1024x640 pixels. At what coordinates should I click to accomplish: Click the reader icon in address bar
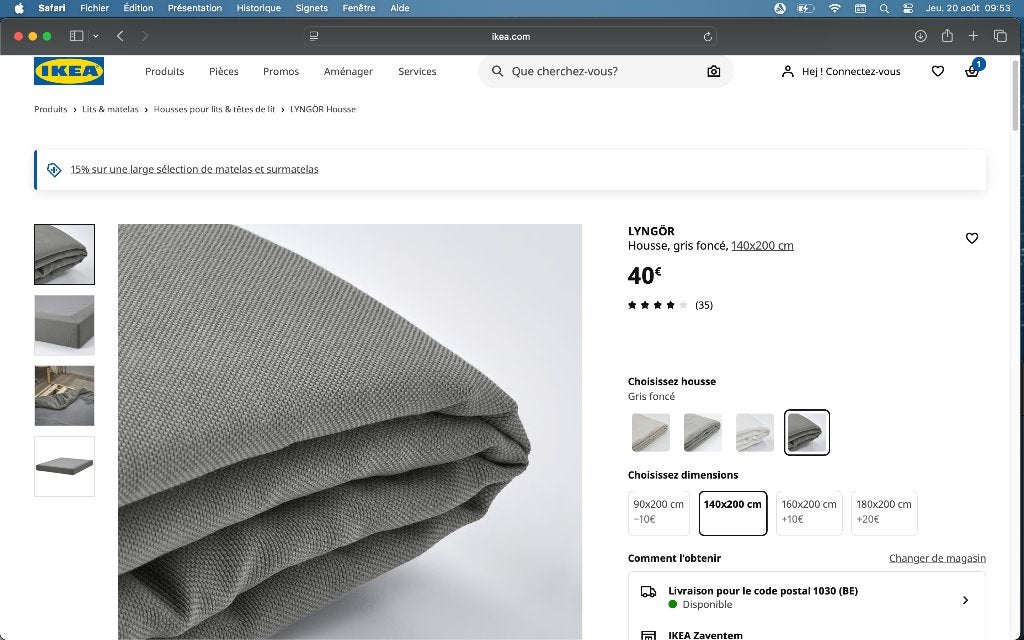[314, 37]
